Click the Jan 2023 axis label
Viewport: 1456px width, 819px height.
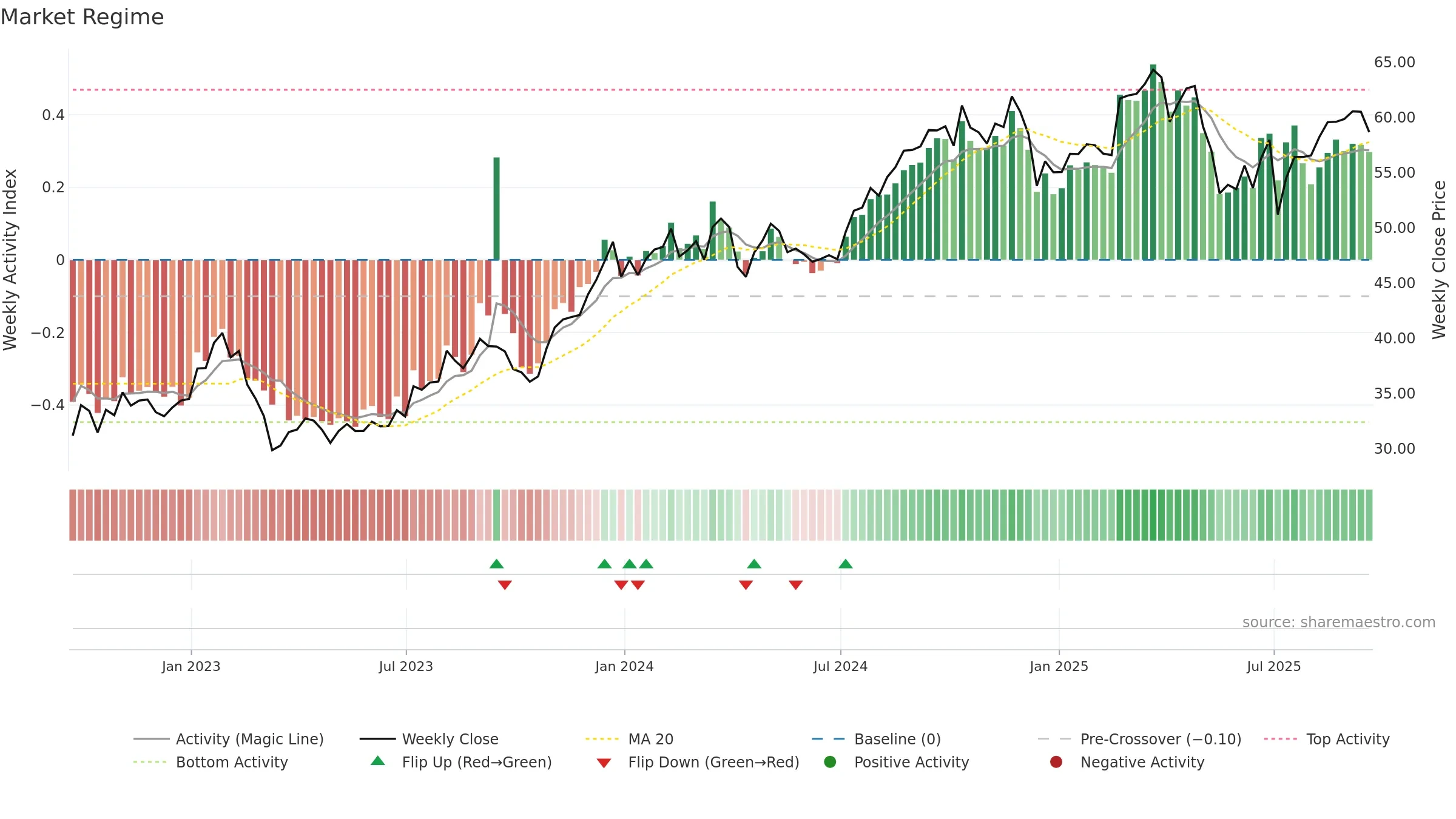191,666
